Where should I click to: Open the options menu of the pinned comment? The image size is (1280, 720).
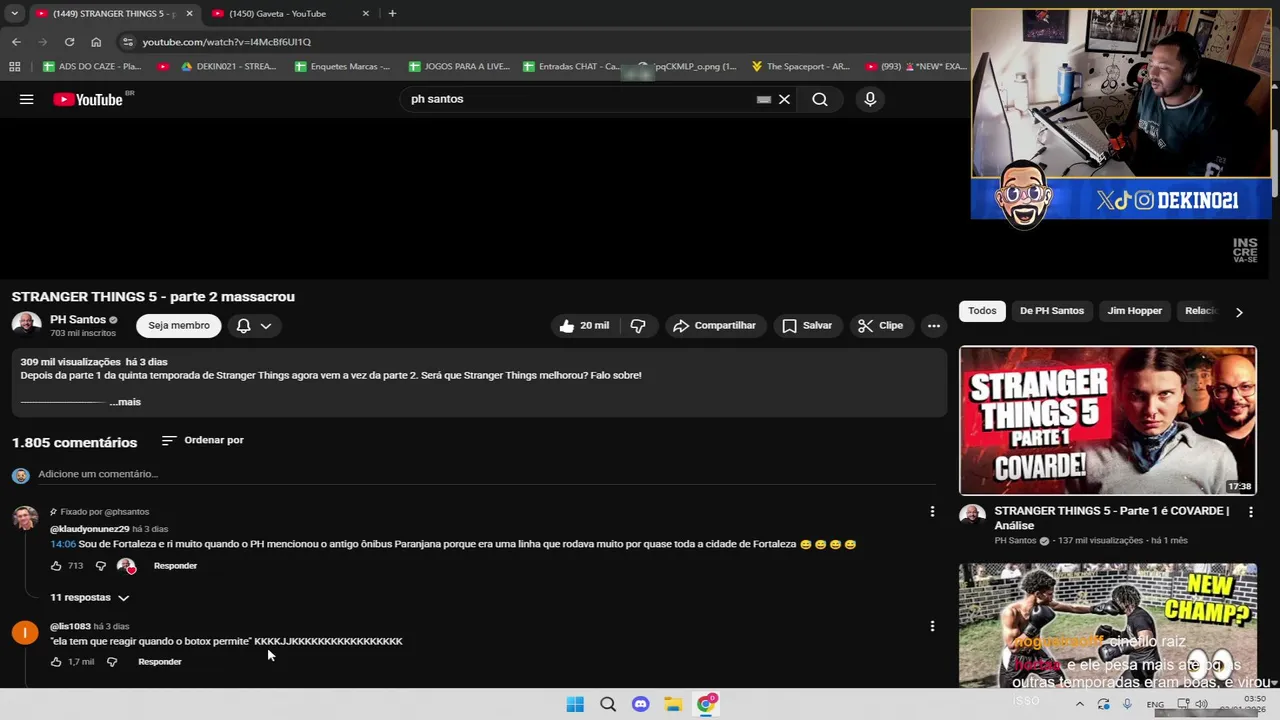[x=932, y=511]
